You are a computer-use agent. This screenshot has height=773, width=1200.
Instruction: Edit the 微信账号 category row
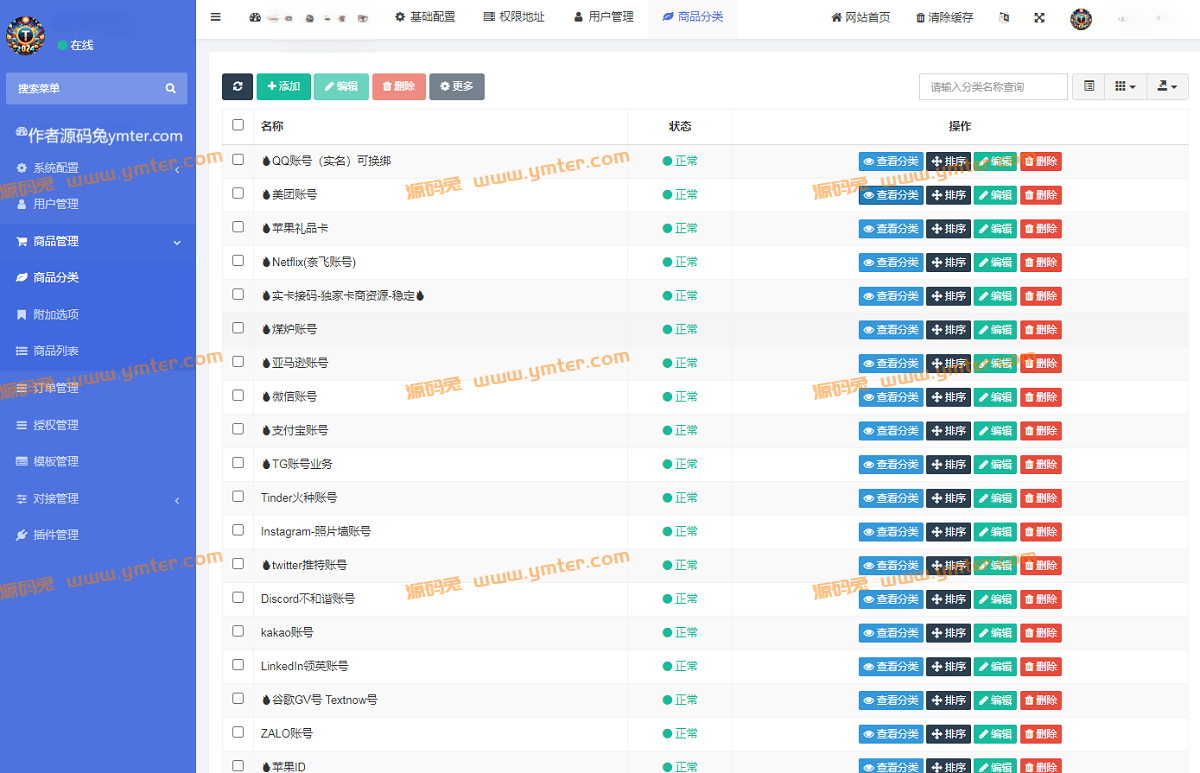coord(995,397)
